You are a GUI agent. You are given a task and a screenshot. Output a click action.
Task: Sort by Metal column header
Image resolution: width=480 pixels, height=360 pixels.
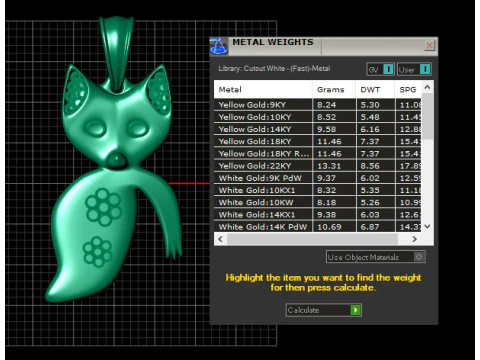263,89
